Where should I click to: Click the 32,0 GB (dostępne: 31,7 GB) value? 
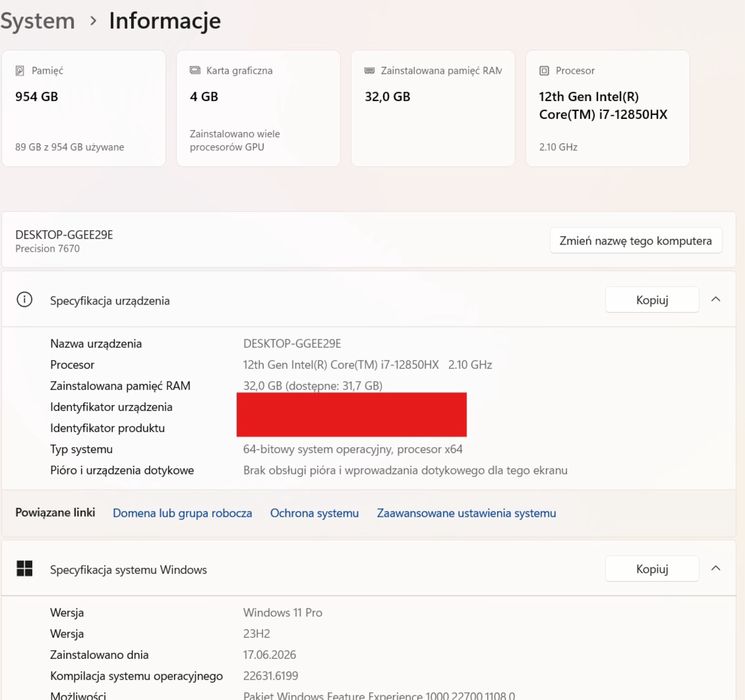[x=313, y=386]
